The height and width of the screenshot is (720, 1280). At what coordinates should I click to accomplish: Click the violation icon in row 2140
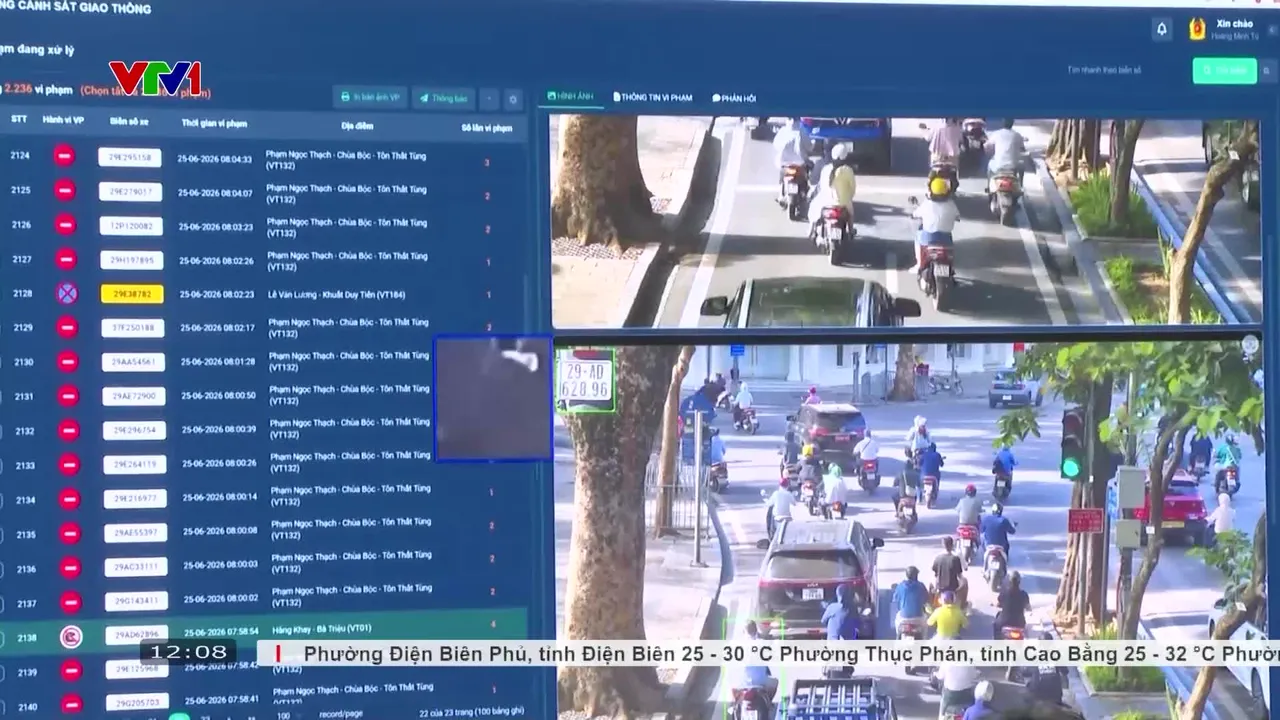(x=70, y=704)
